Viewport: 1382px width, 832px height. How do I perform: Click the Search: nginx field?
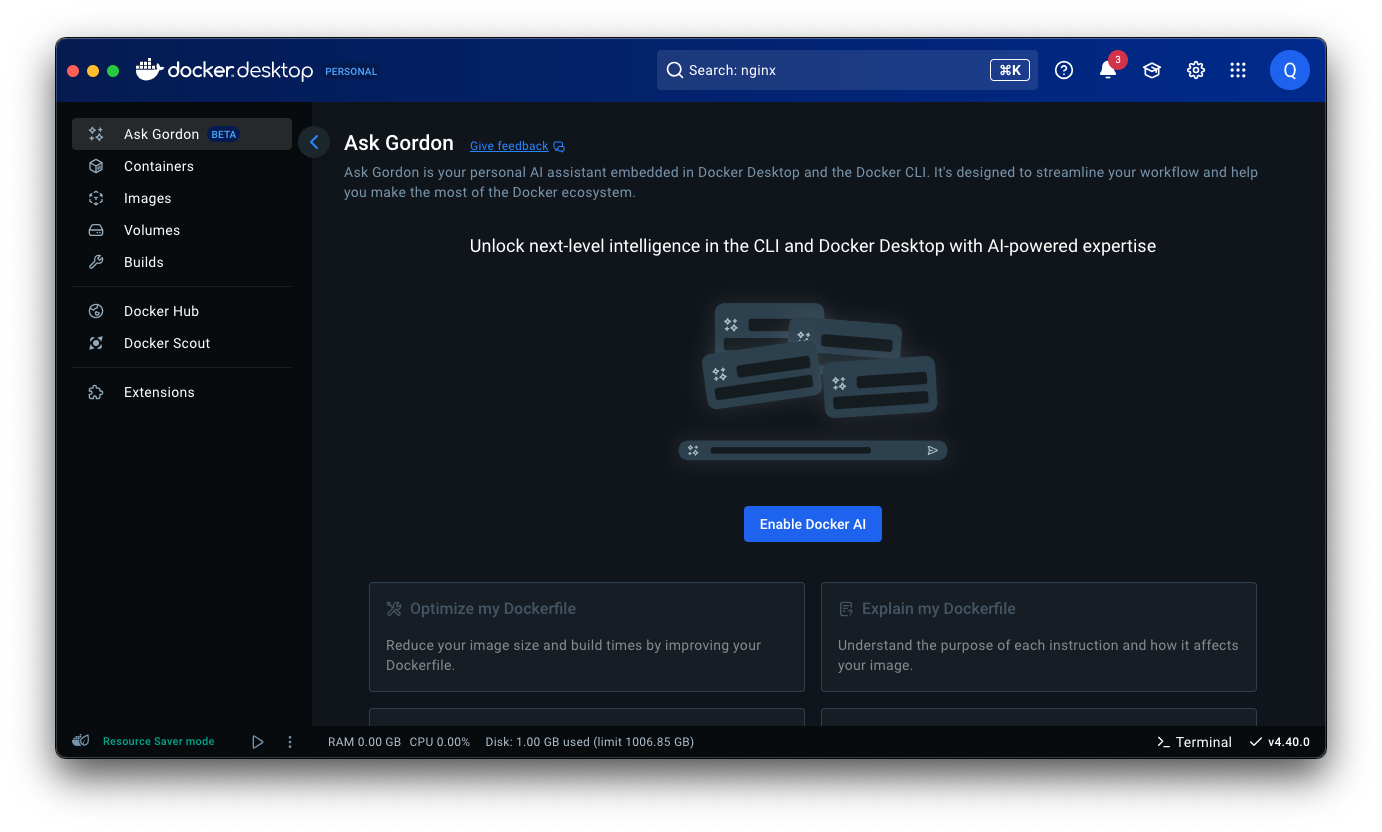[847, 70]
